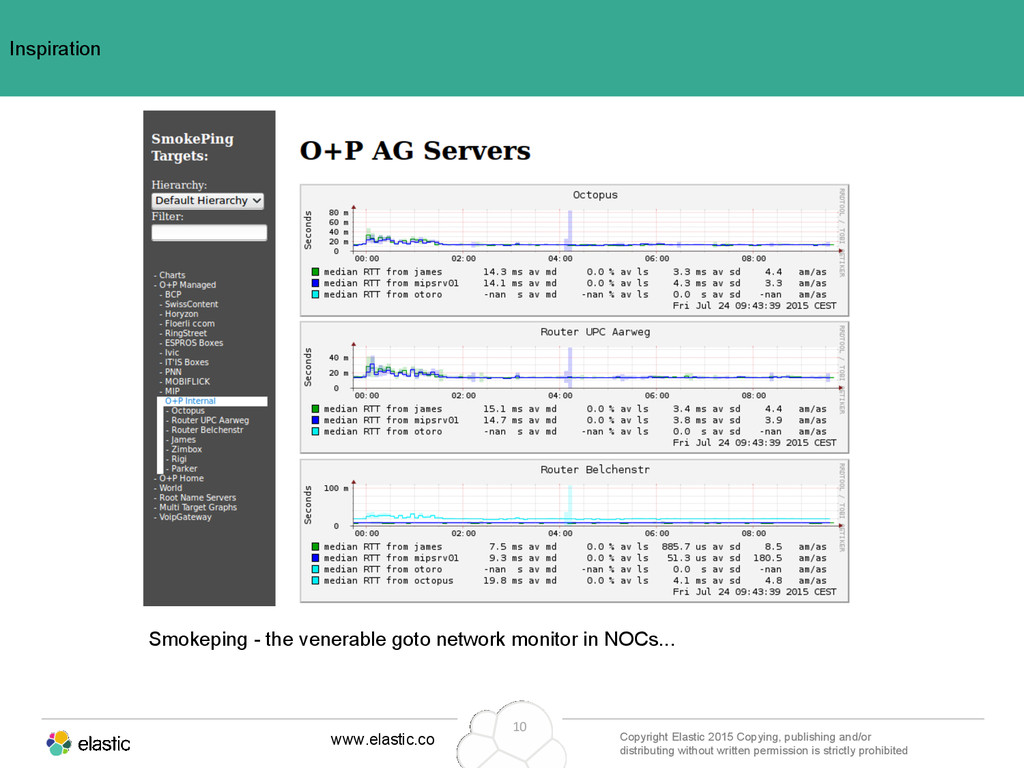
Task: Click 'median RTT from otoro' in Octopus legend
Action: pos(383,295)
